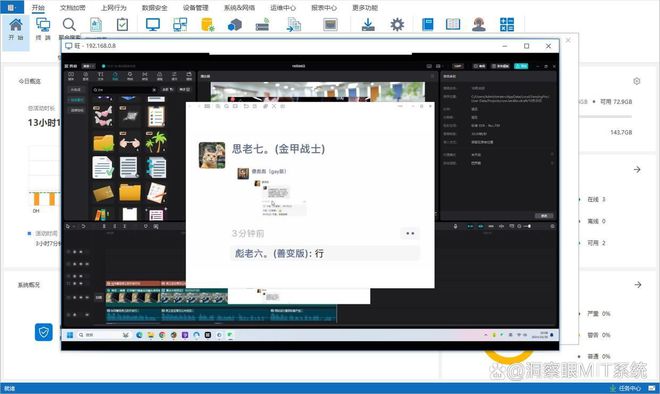Screen dimensions: 660x394
Task: Click the timeline zoom slider handle
Action: click(x=529, y=226)
